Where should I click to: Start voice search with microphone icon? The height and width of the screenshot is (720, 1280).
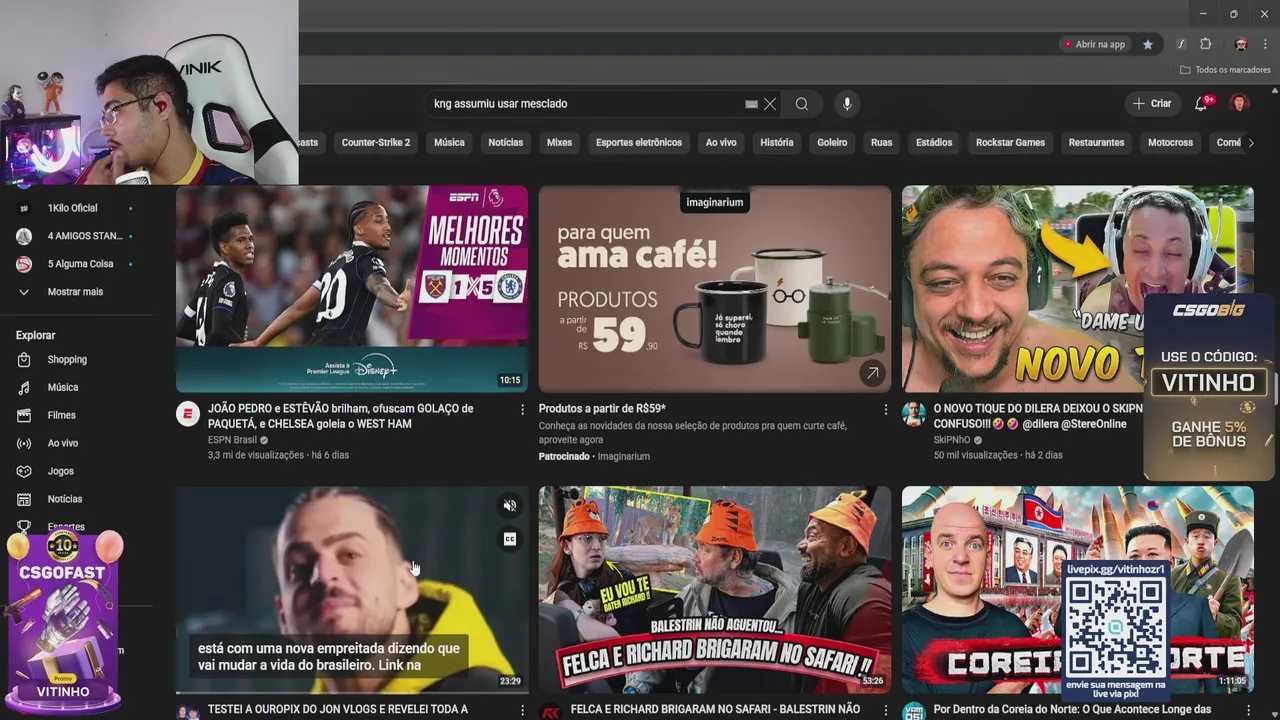pos(847,104)
